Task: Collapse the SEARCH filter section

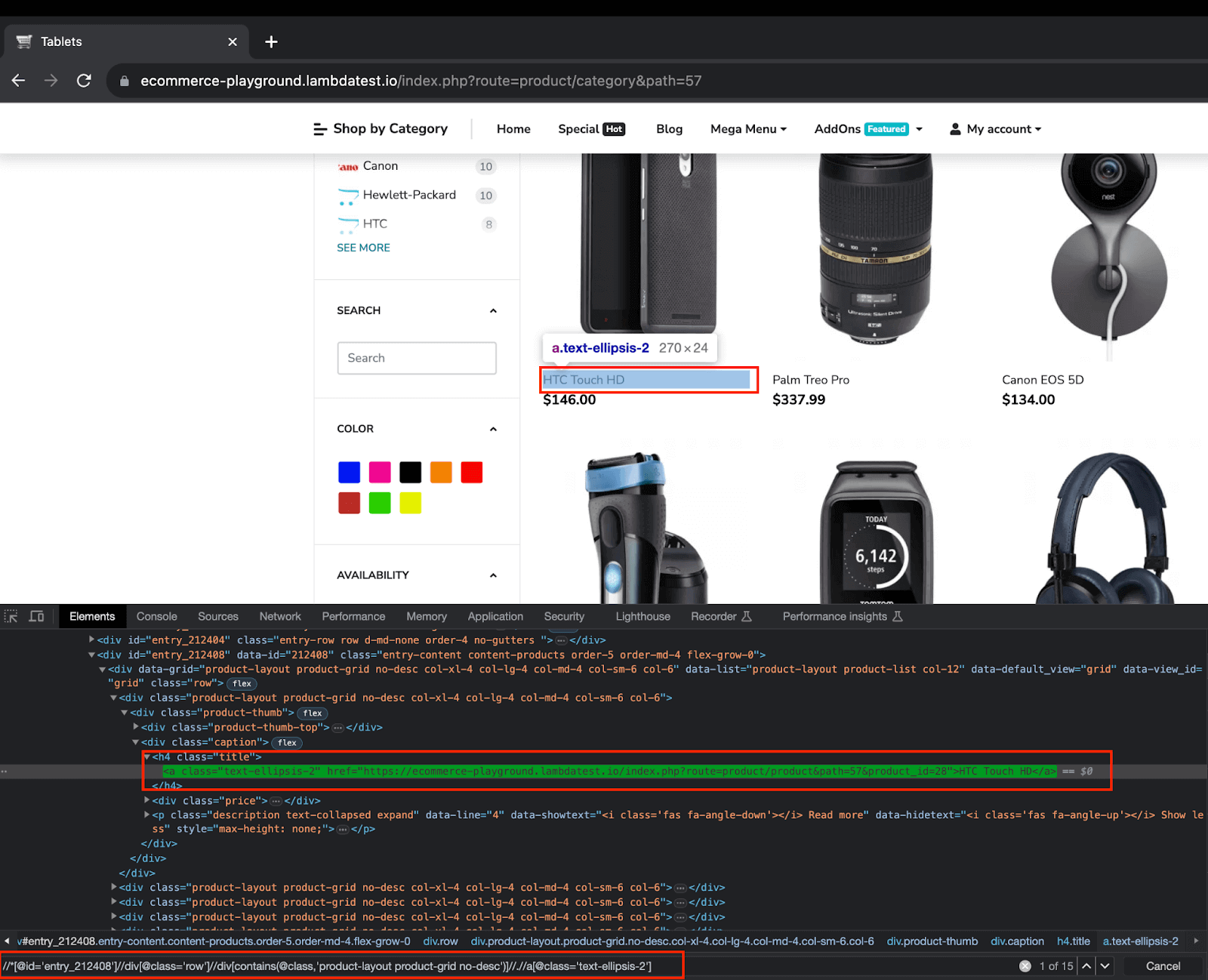Action: point(493,310)
